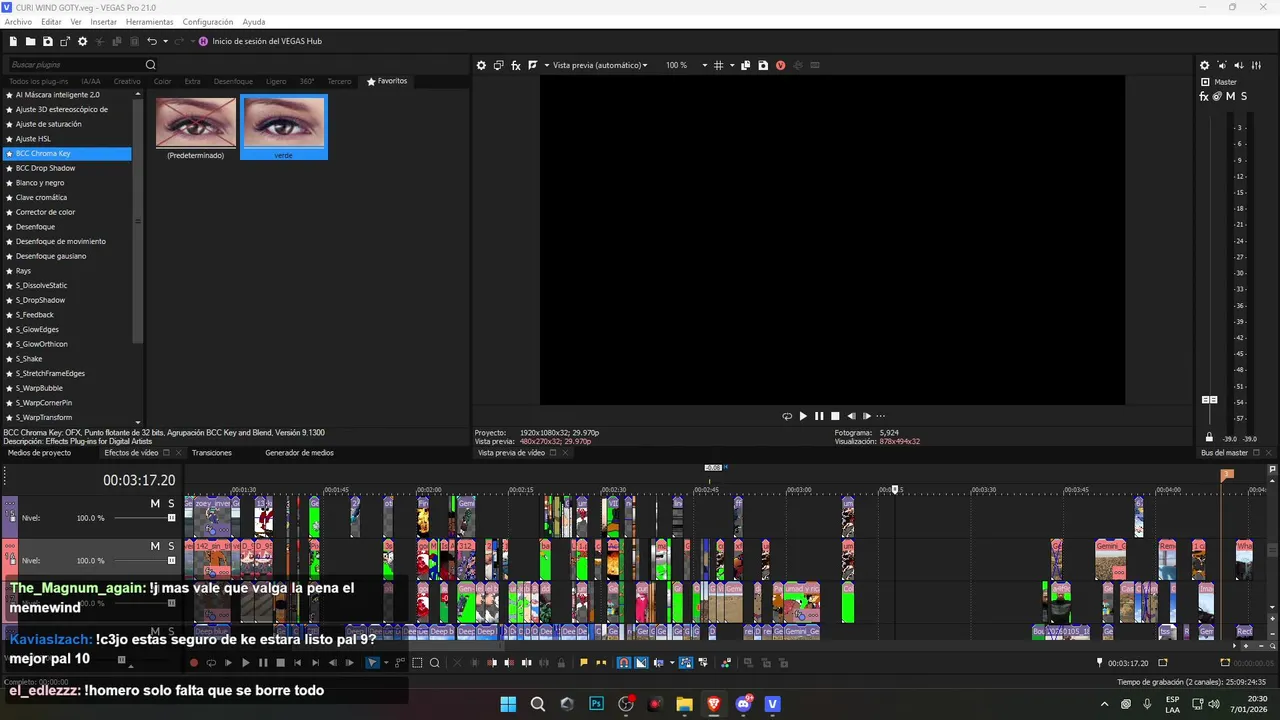
Task: Copy preview snapshot to clipboard
Action: [x=745, y=65]
